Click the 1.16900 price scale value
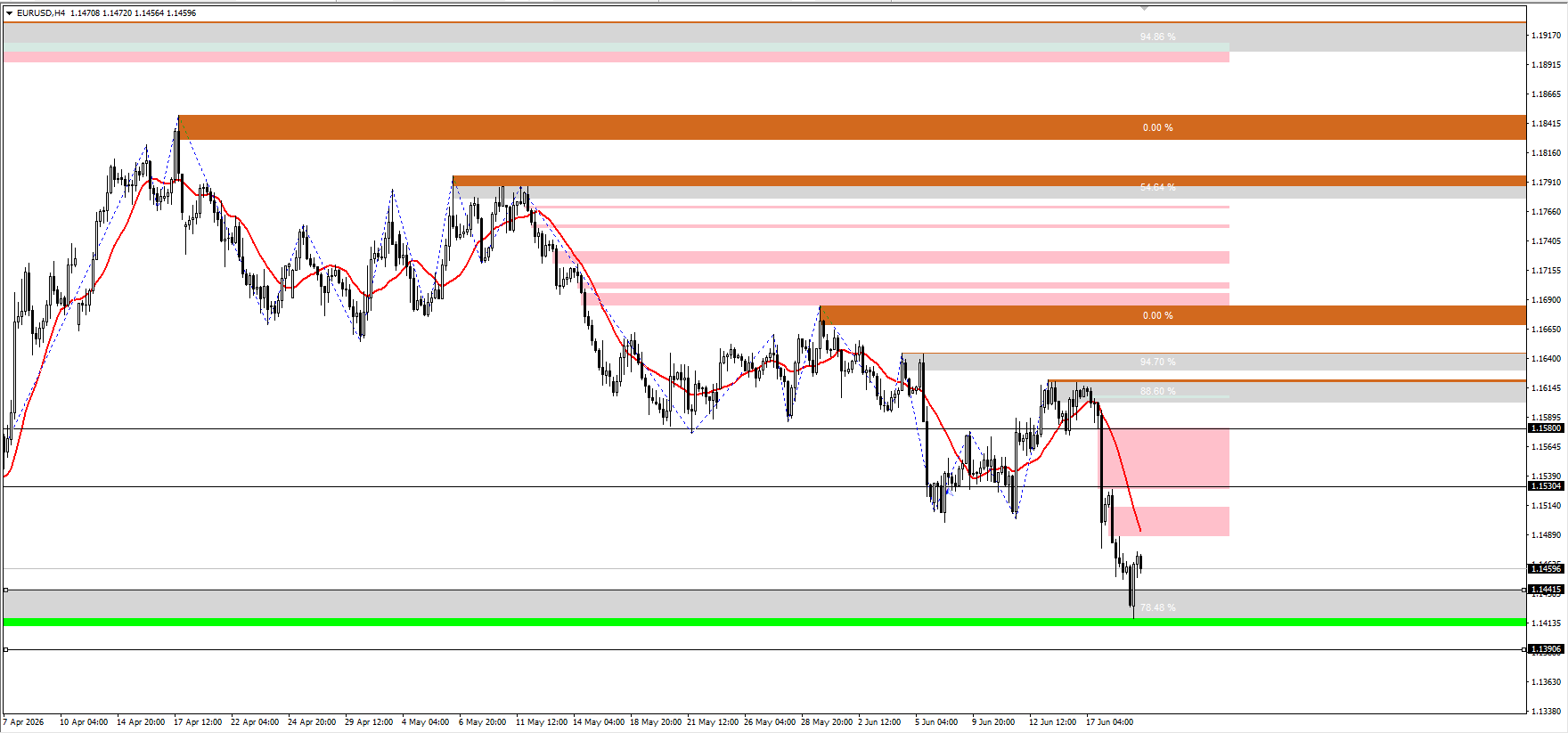Image resolution: width=1568 pixels, height=733 pixels. 1547,300
